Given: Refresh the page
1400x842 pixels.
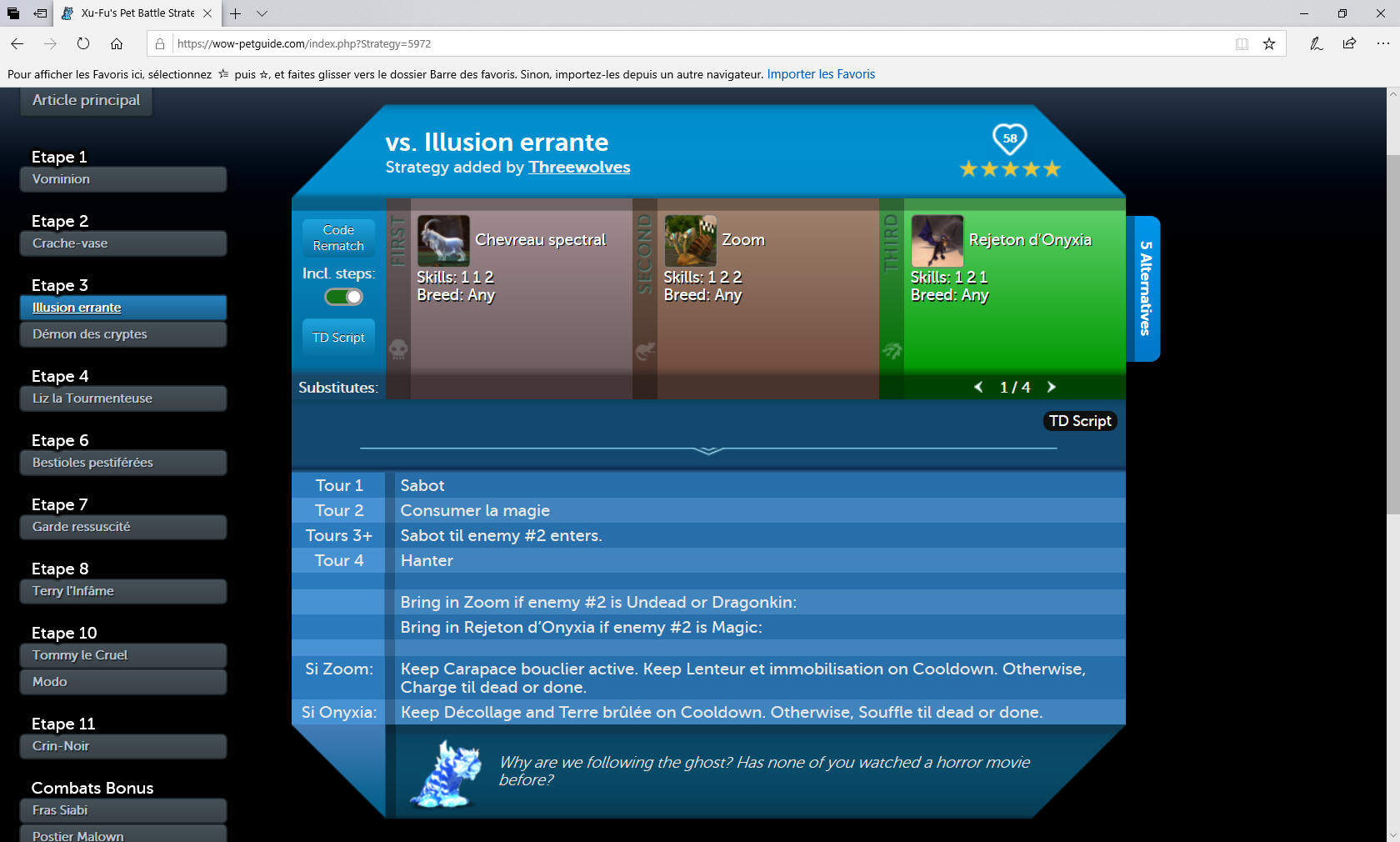Looking at the screenshot, I should [x=83, y=43].
